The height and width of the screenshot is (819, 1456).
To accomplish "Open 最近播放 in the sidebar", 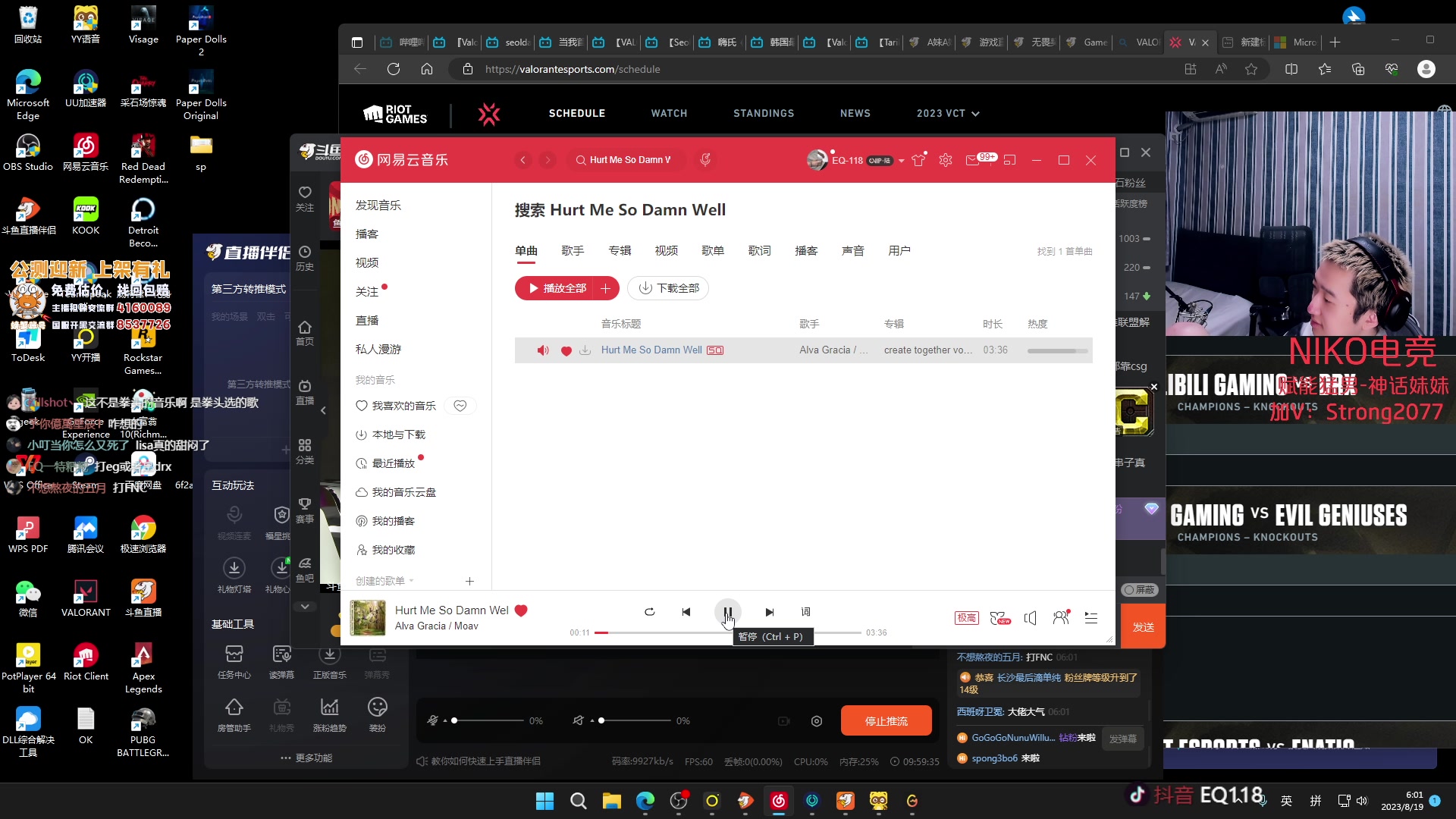I will pyautogui.click(x=393, y=463).
